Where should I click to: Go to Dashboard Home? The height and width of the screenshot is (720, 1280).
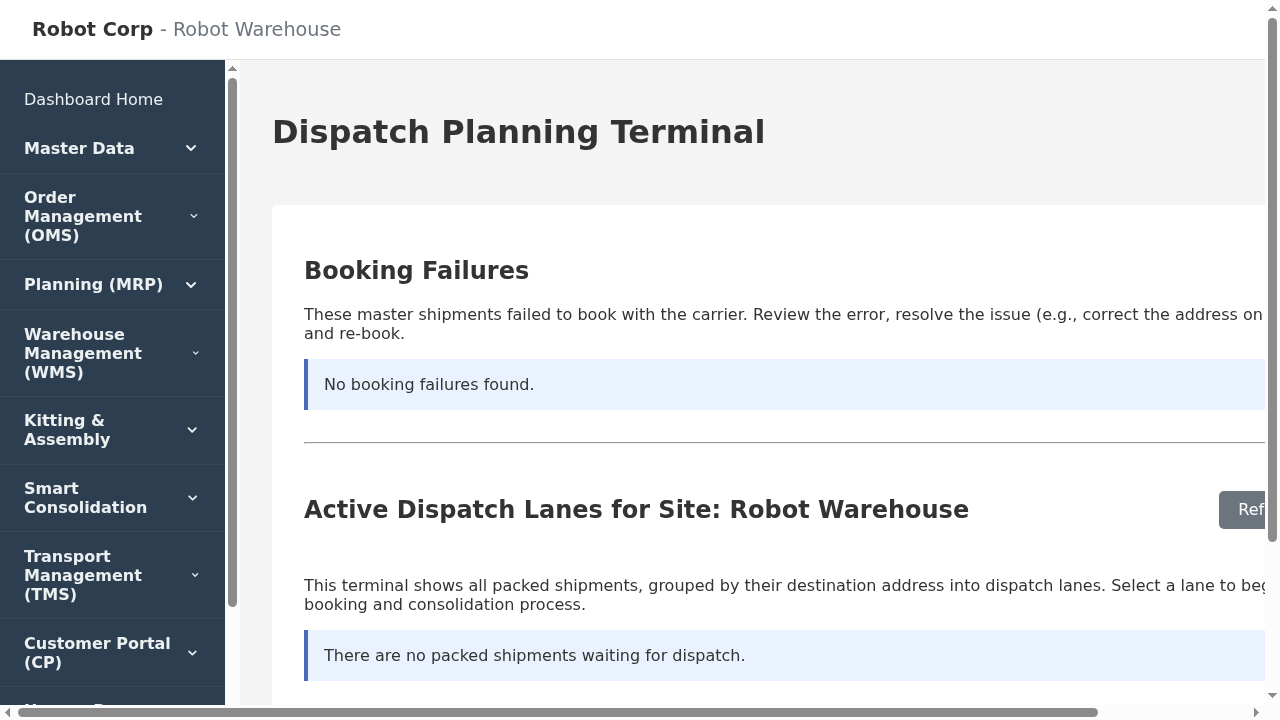pyautogui.click(x=93, y=99)
